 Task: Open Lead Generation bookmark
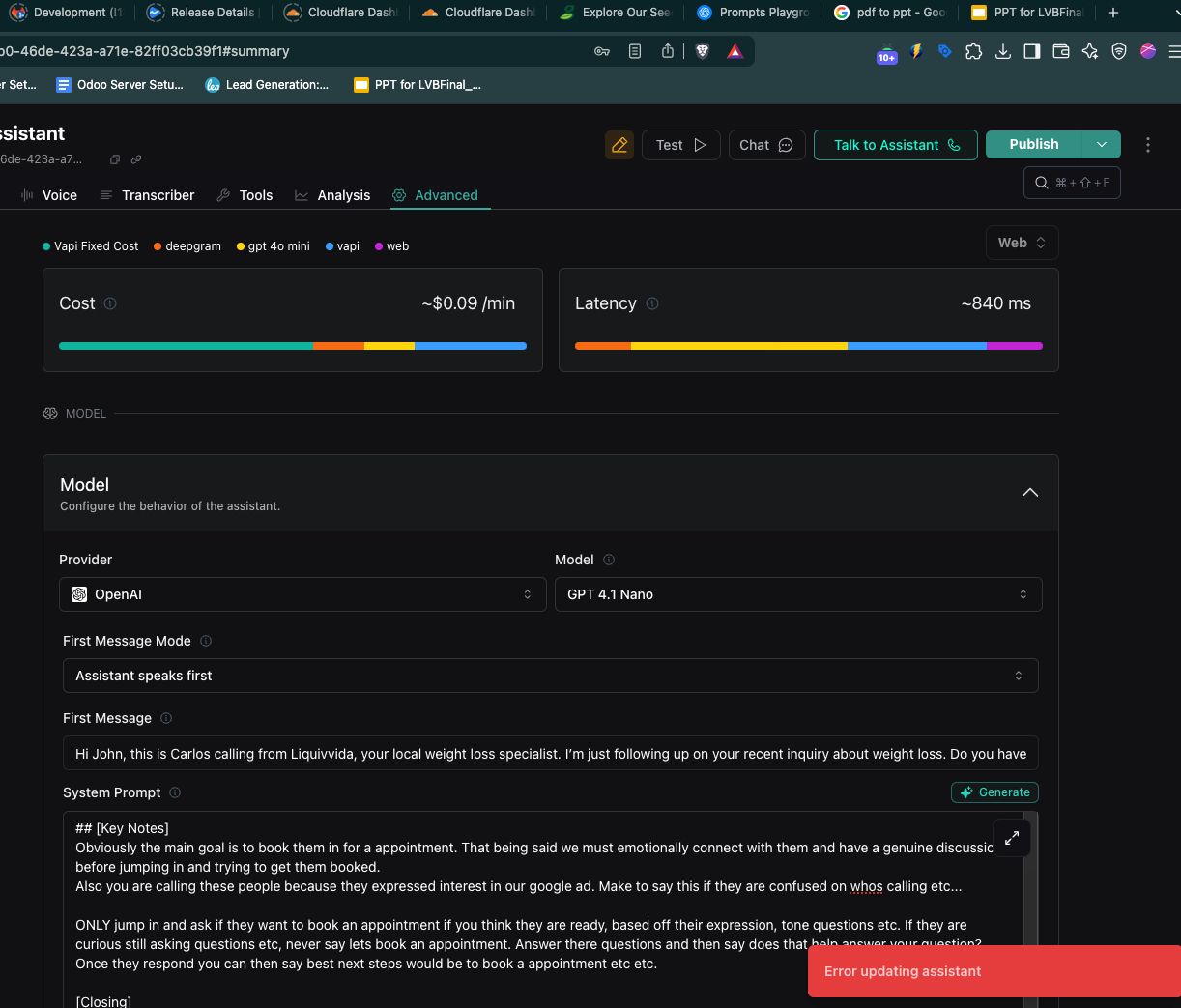click(x=267, y=85)
